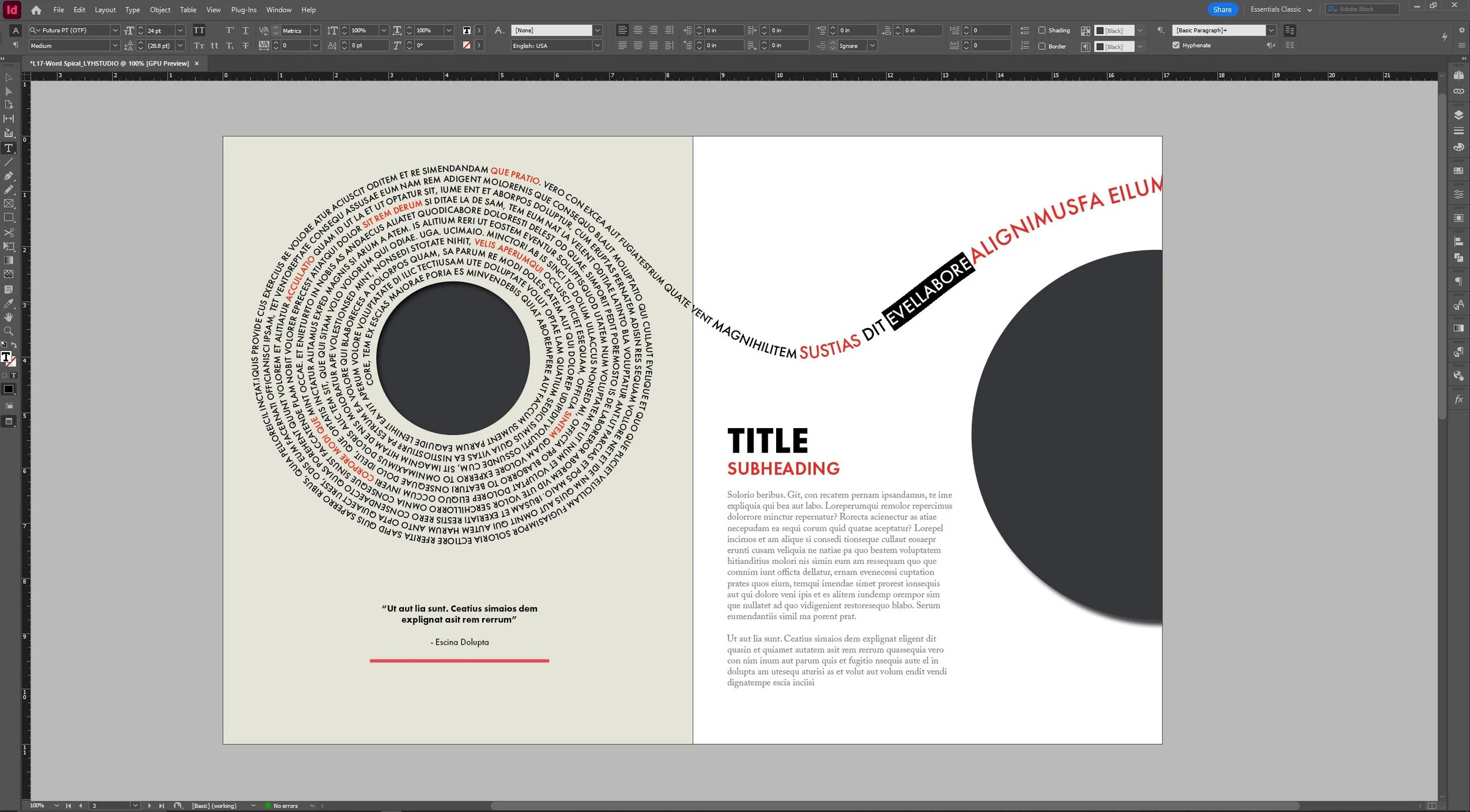Open the Object menu
Image resolution: width=1470 pixels, height=812 pixels.
tap(160, 10)
